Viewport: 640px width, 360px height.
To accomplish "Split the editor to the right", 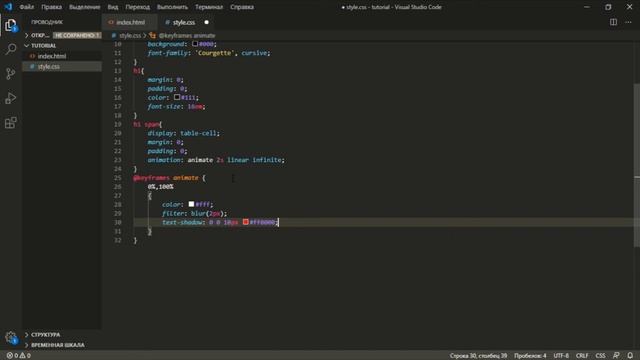I will click(613, 22).
